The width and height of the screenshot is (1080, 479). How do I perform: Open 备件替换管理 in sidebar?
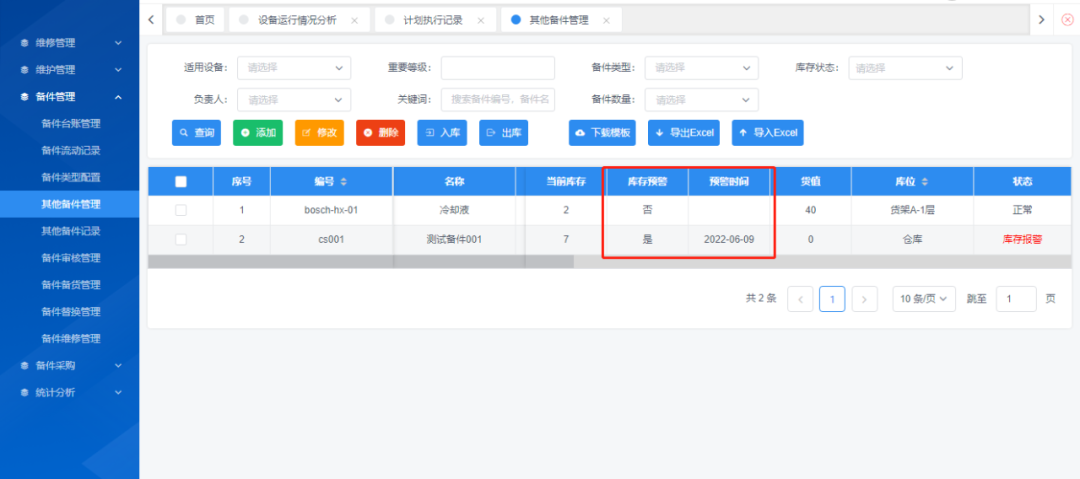[70, 312]
